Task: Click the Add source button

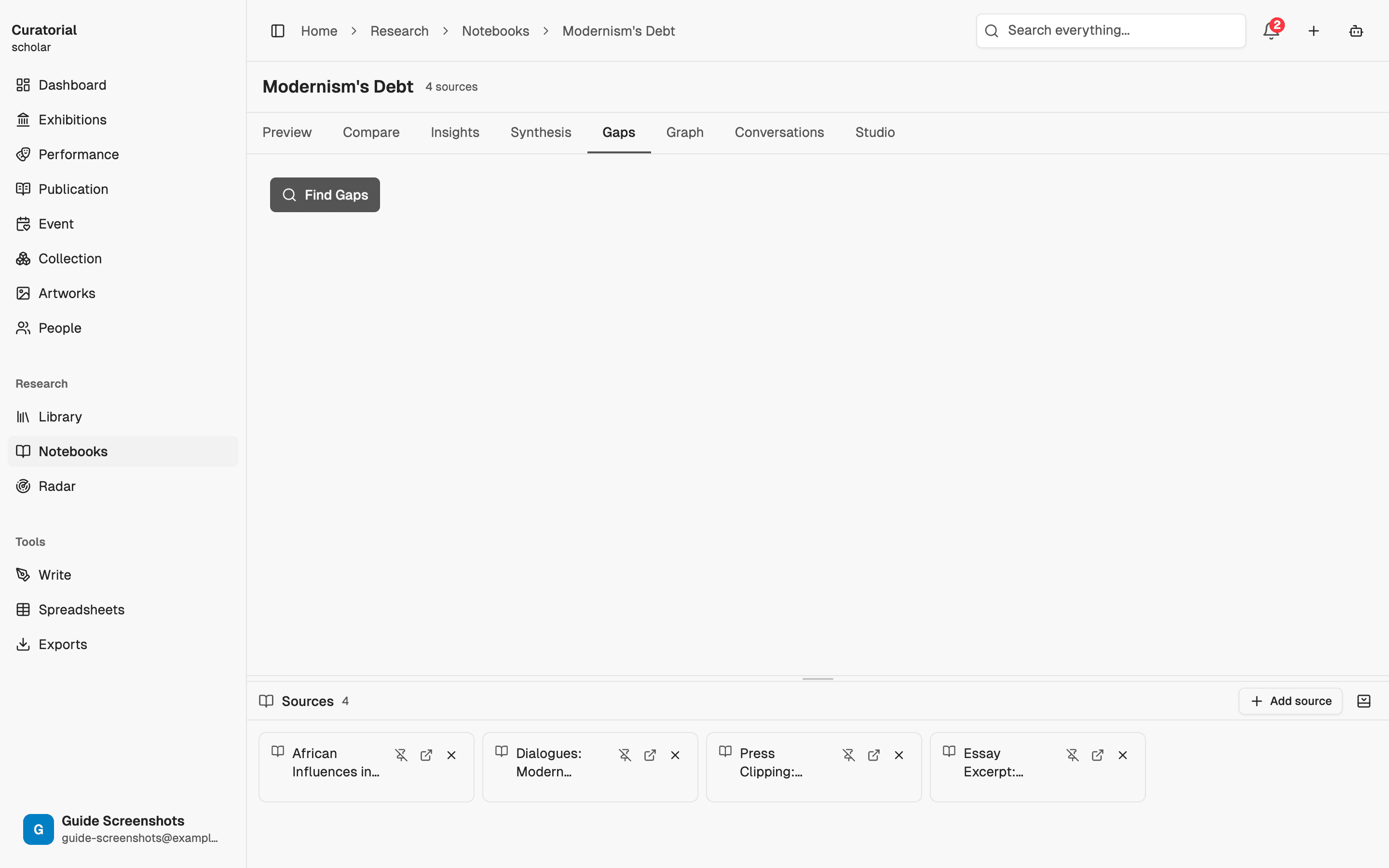Action: tap(1290, 701)
